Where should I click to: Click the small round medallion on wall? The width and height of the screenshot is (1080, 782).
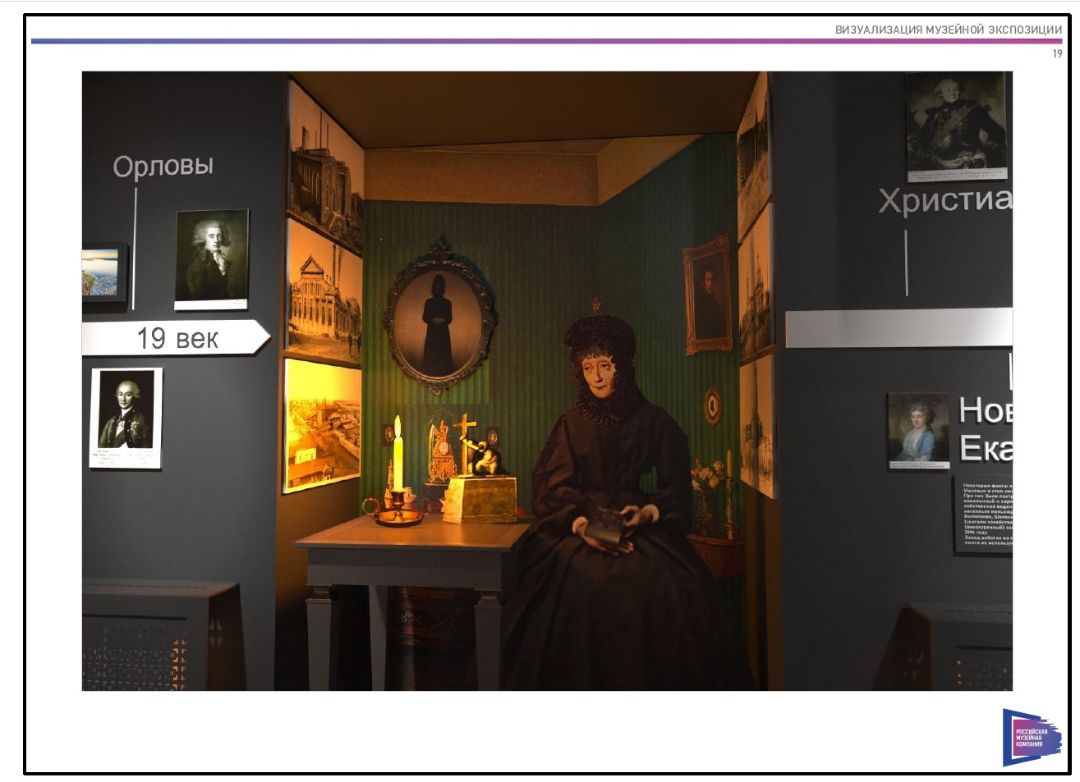(713, 407)
